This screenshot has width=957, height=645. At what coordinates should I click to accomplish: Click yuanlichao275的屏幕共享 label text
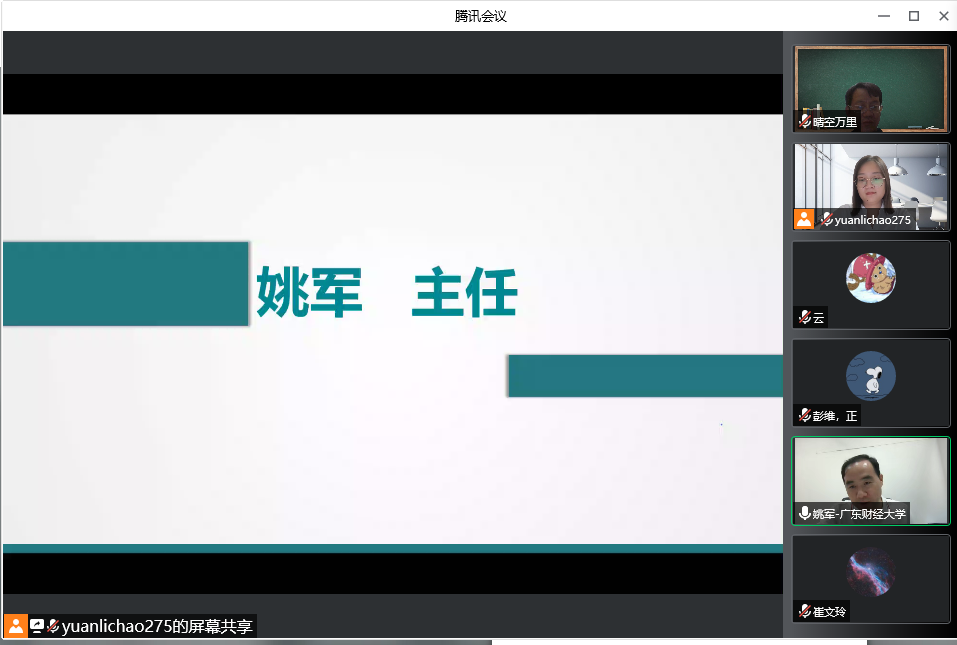(157, 626)
